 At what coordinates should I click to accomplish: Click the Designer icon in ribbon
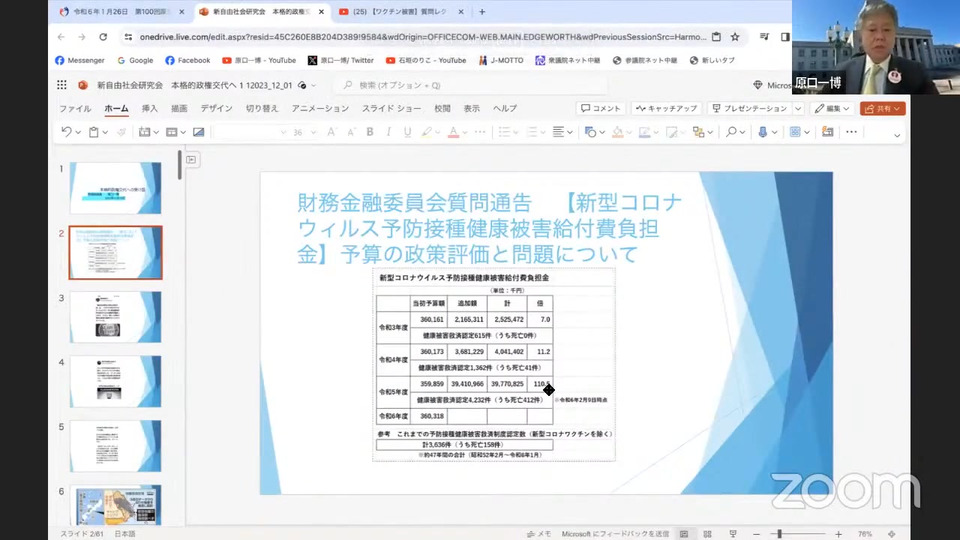[827, 132]
